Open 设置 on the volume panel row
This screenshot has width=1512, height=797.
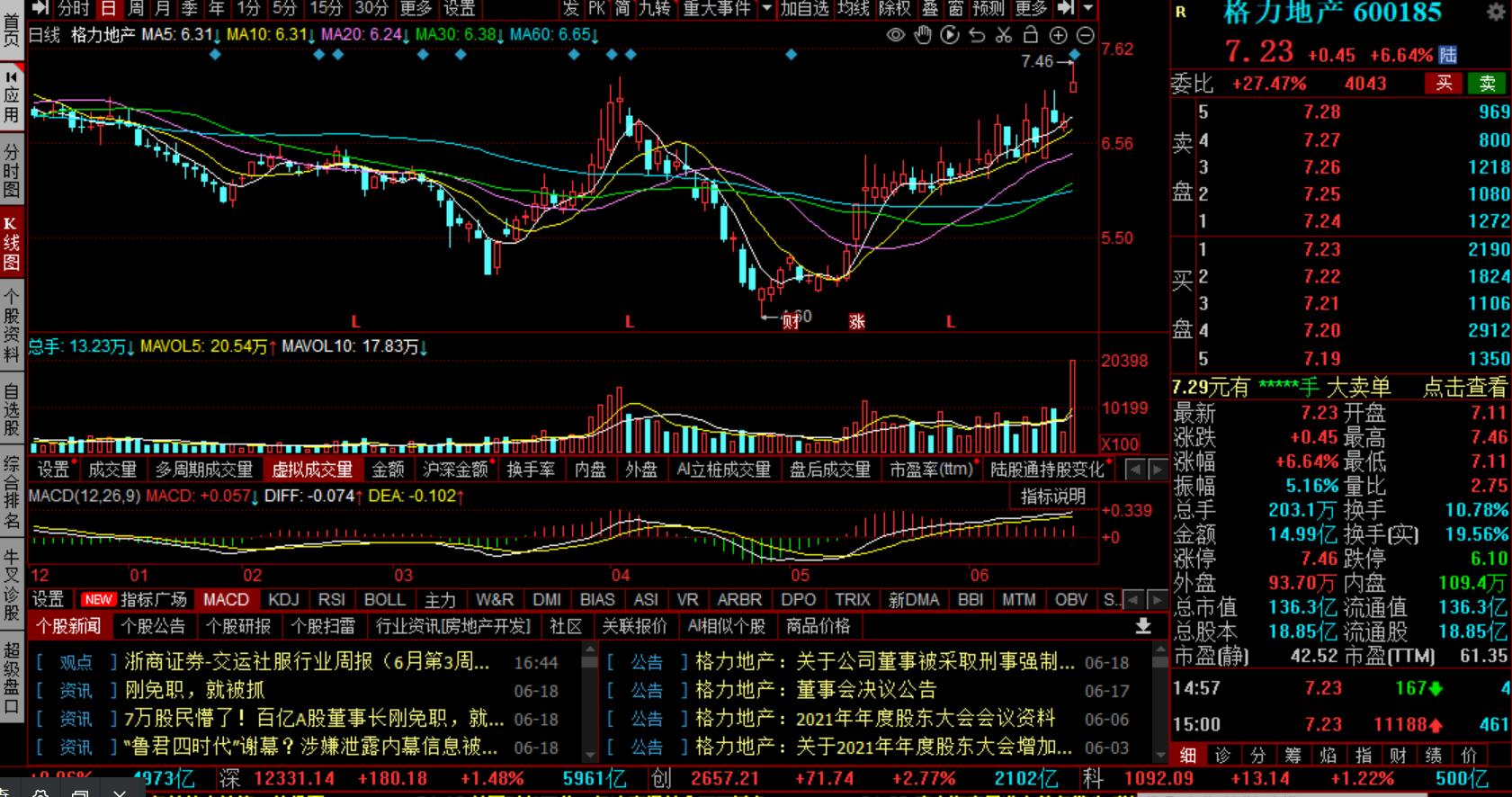(53, 470)
